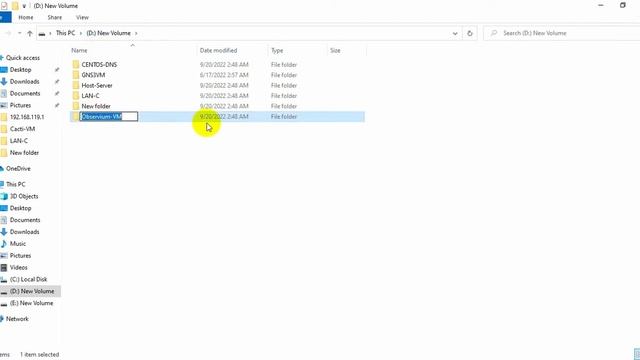Open Quick access in navigation pane
Viewport: 640px width, 360px height.
click(x=23, y=58)
